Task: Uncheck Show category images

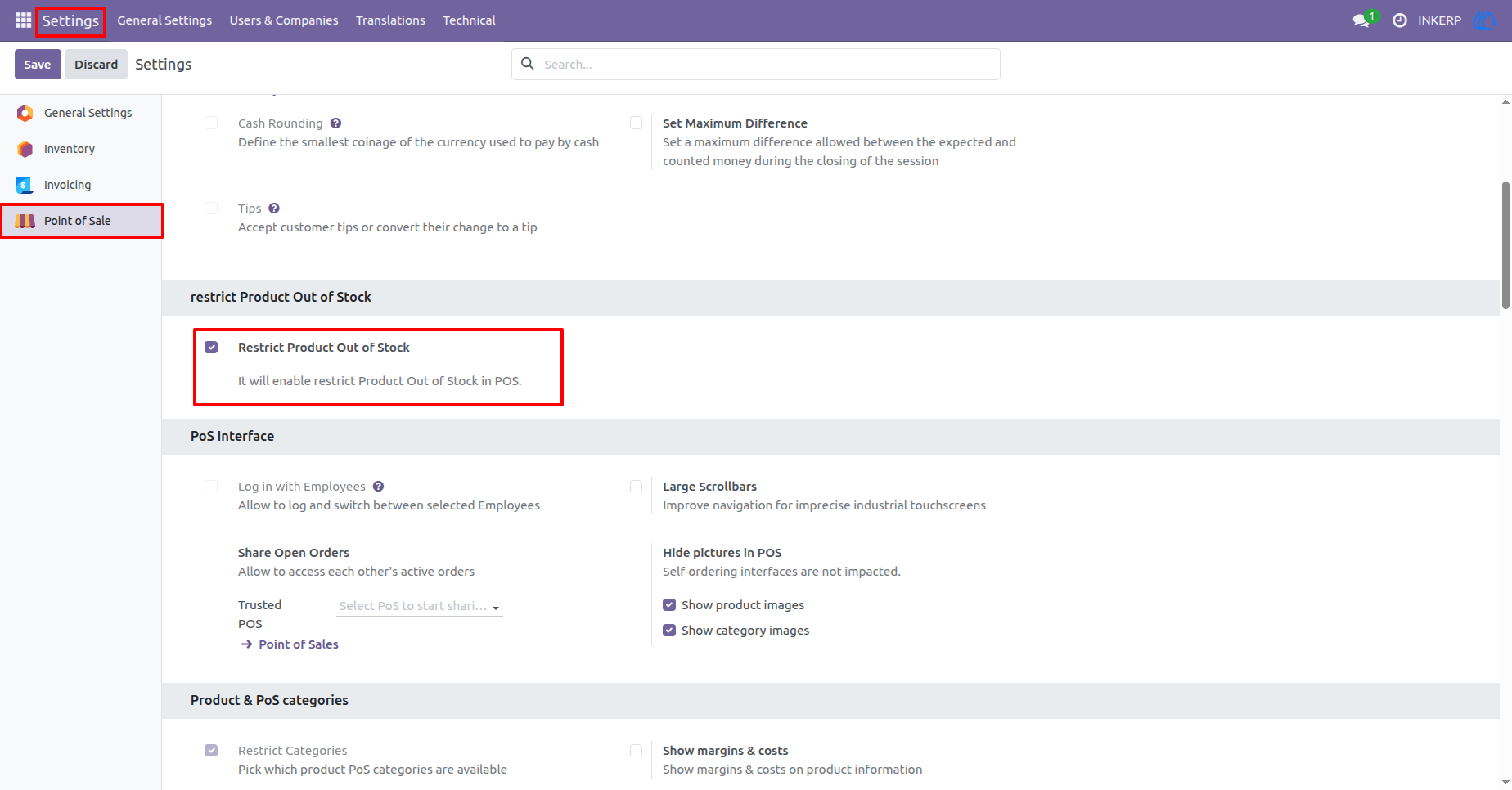Action: 669,631
